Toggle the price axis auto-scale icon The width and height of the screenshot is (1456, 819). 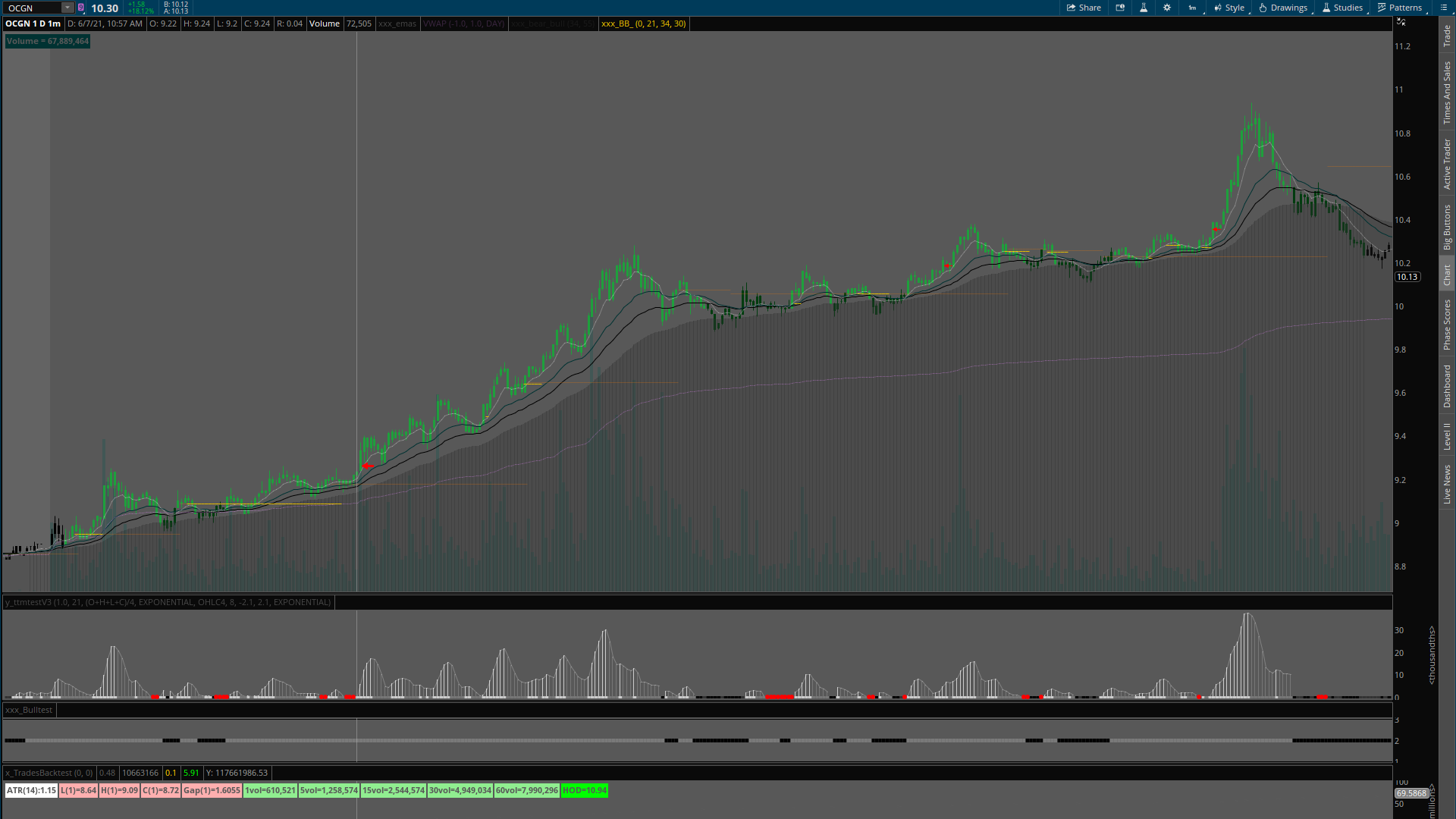pos(1401,22)
